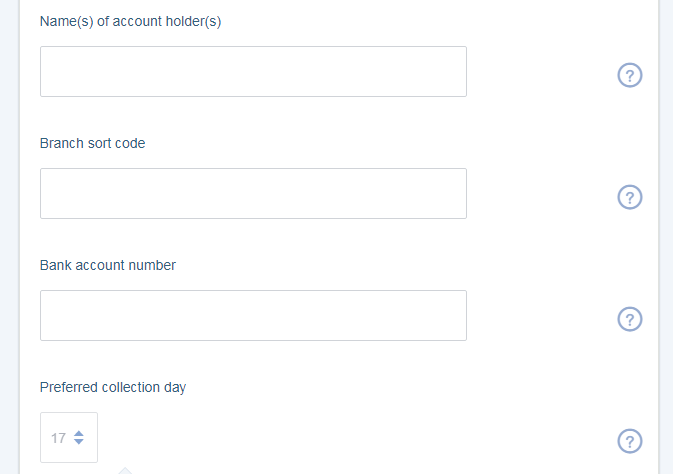The height and width of the screenshot is (474, 673).
Task: Open help for account holder names
Action: point(630,75)
